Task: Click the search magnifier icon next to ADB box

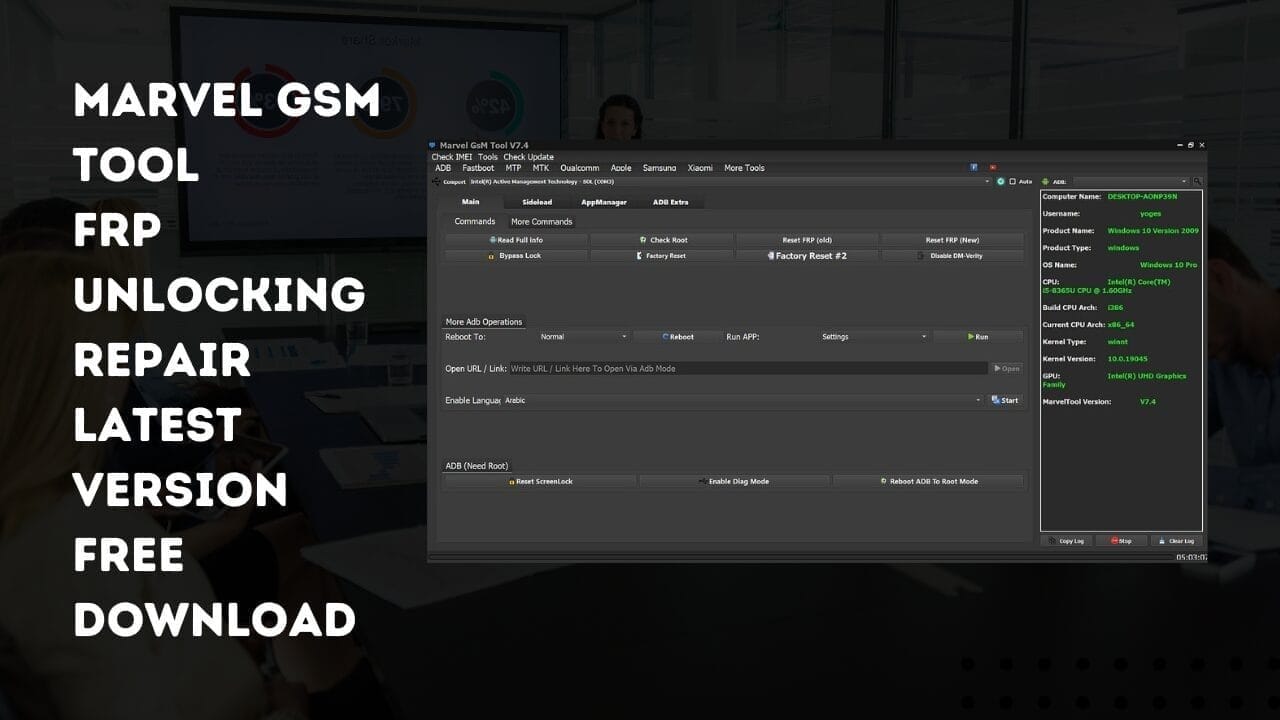Action: 1199,181
